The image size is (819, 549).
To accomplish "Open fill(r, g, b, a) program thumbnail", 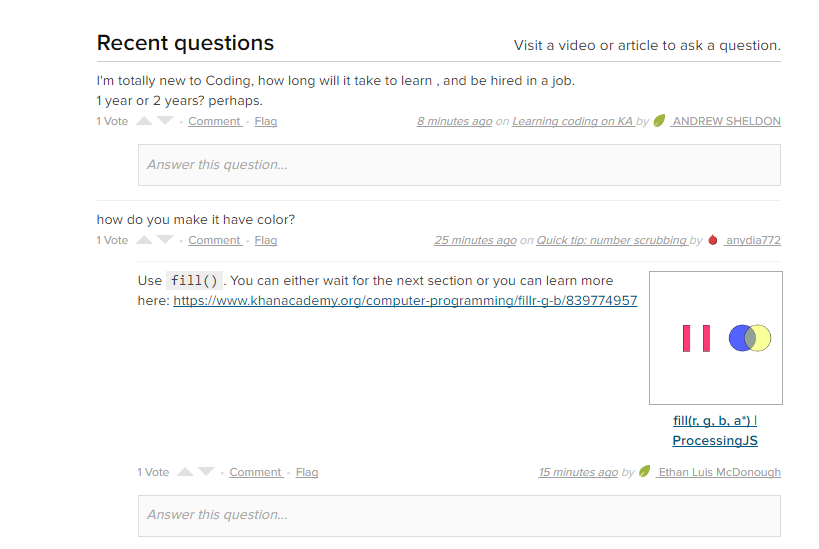I will [715, 337].
